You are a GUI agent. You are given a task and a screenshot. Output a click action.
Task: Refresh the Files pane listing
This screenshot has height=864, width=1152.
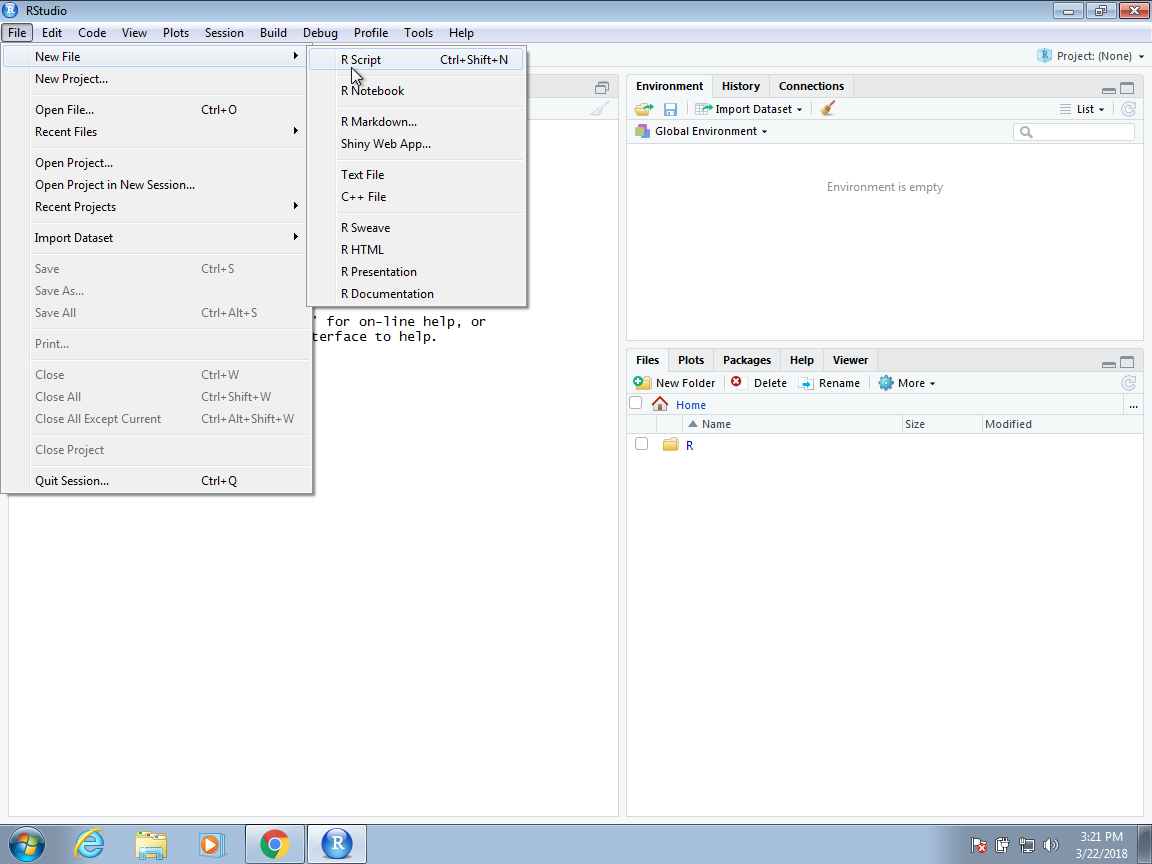(x=1128, y=383)
